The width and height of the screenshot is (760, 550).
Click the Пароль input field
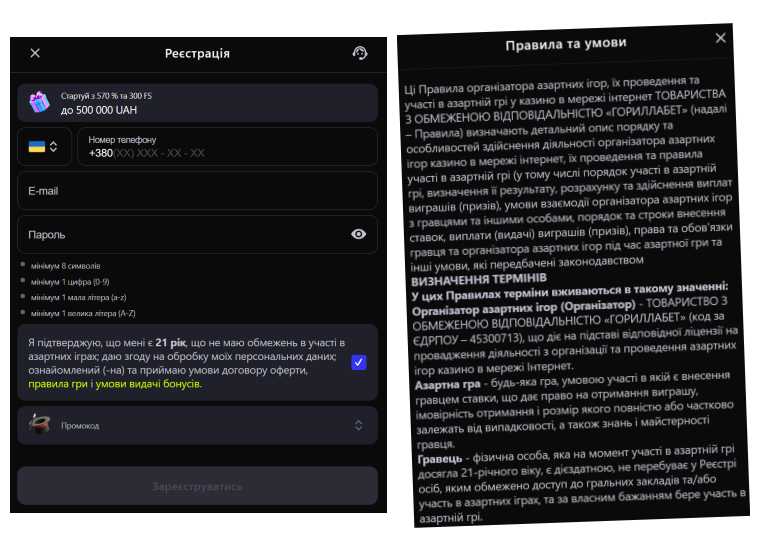pyautogui.click(x=197, y=235)
